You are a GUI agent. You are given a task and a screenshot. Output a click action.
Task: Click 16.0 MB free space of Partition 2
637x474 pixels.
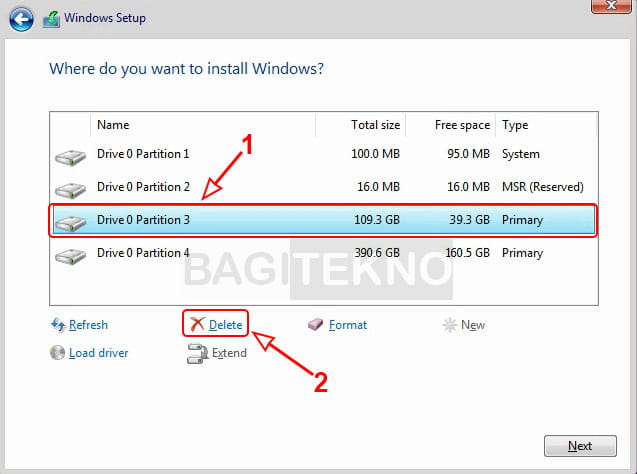pyautogui.click(x=468, y=187)
